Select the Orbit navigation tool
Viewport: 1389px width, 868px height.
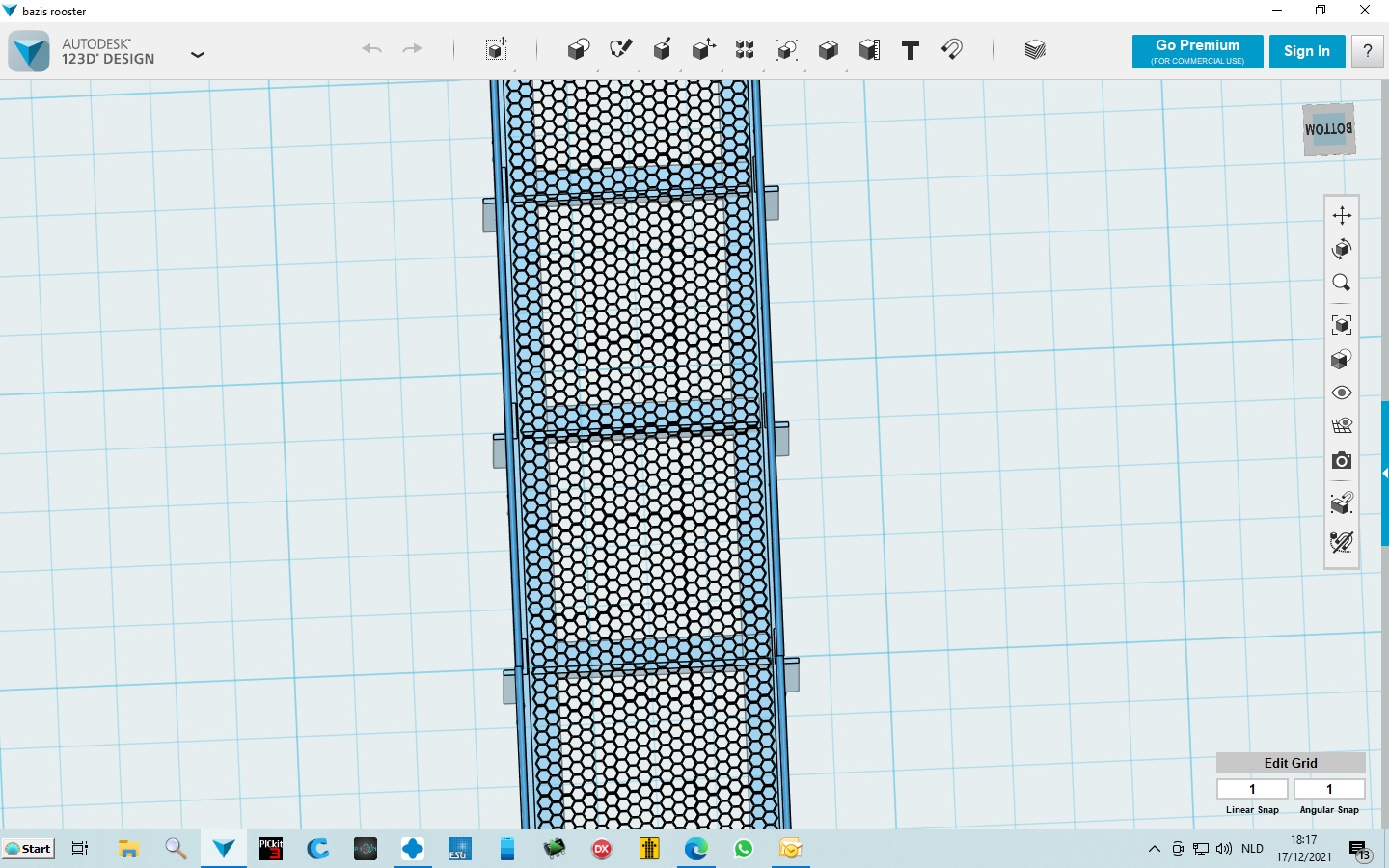1342,249
